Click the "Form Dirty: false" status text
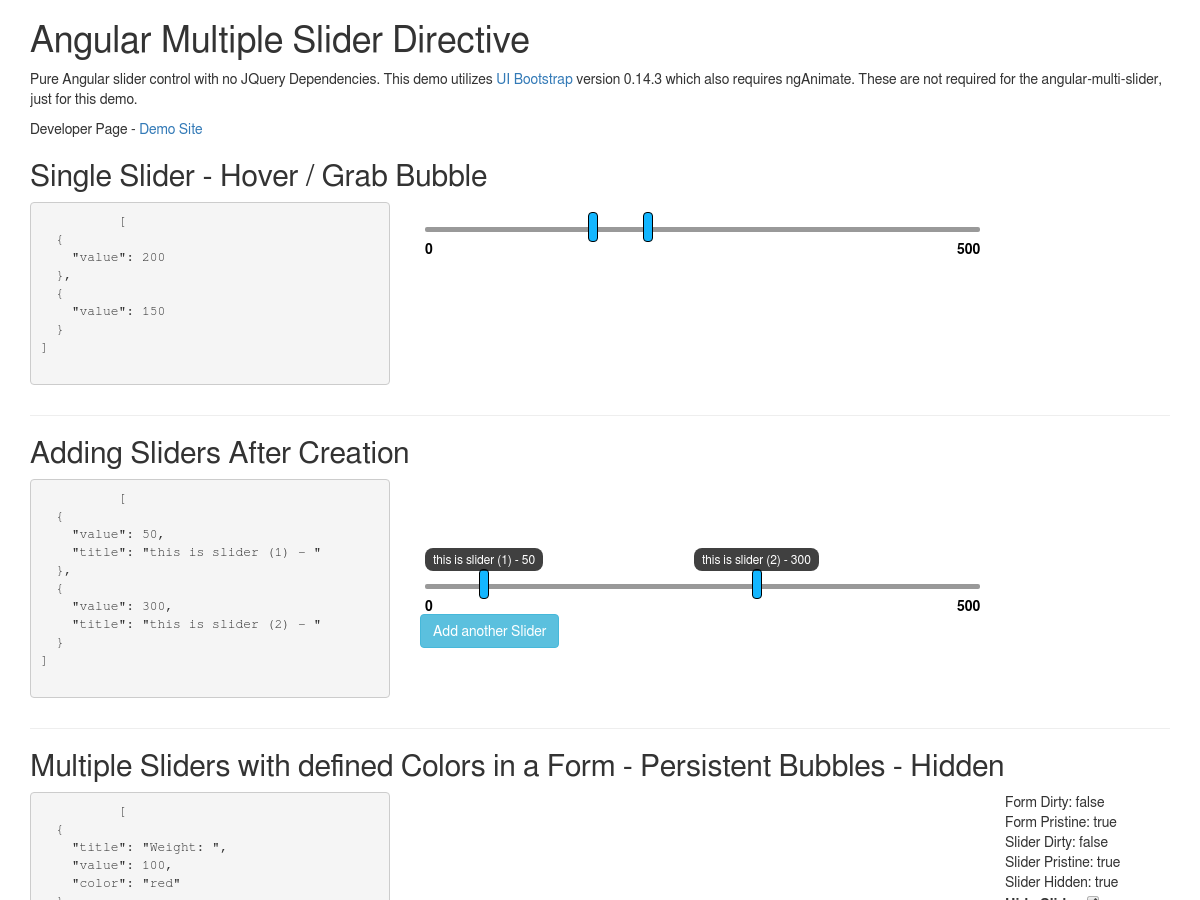This screenshot has height=900, width=1200. (x=1054, y=802)
